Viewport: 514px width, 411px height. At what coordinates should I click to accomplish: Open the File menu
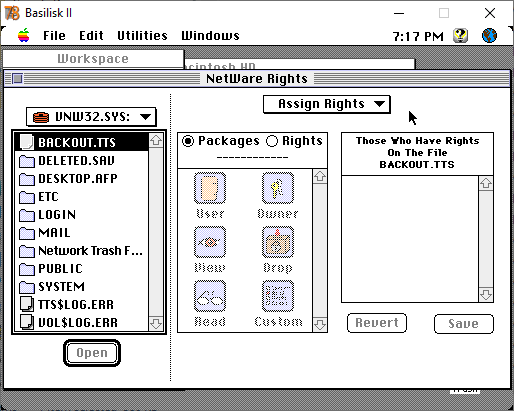click(54, 36)
